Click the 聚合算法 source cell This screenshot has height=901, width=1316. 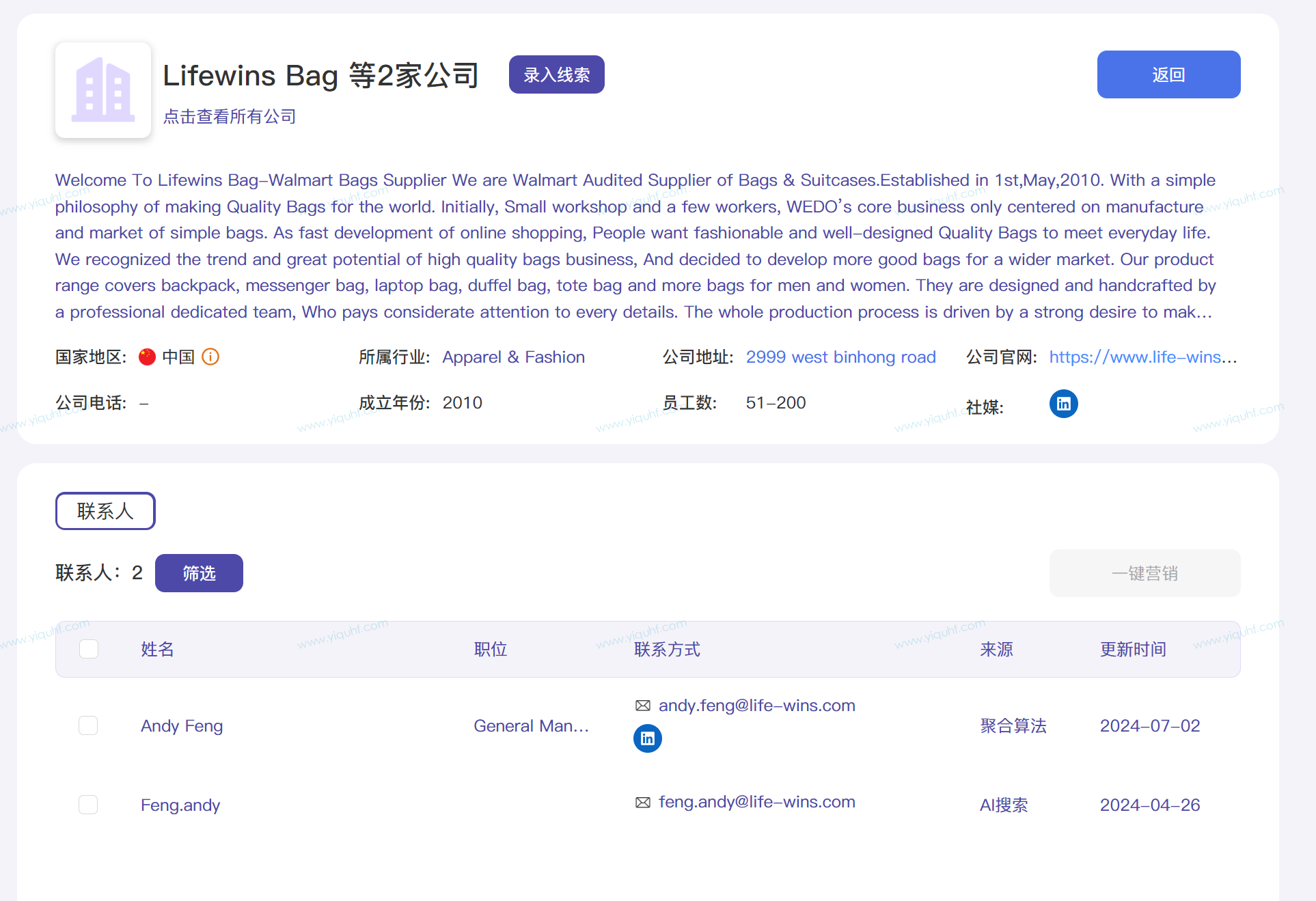click(x=1013, y=726)
